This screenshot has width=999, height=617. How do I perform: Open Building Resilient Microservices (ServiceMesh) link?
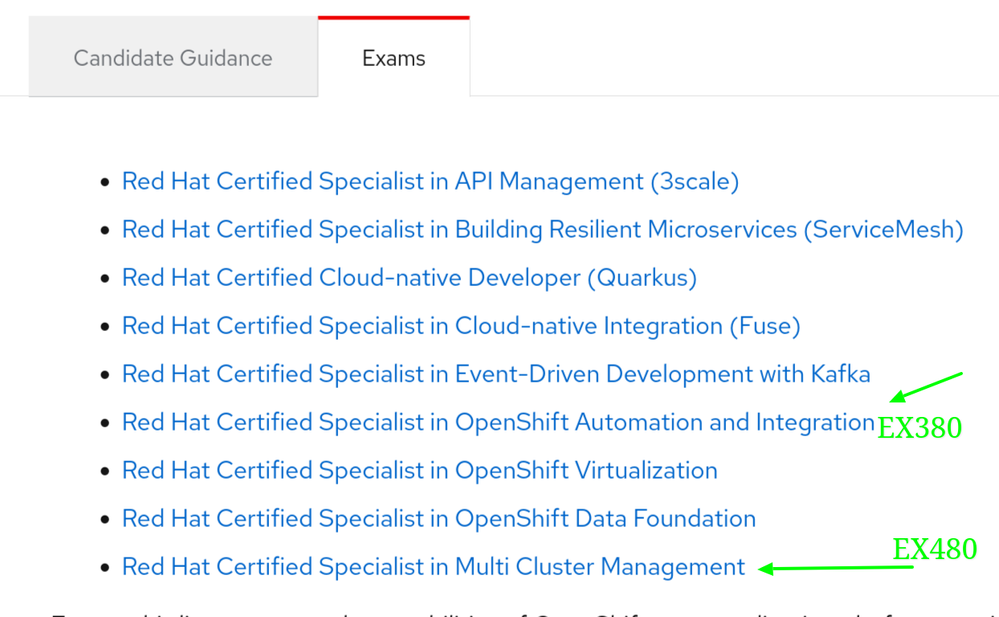542,230
